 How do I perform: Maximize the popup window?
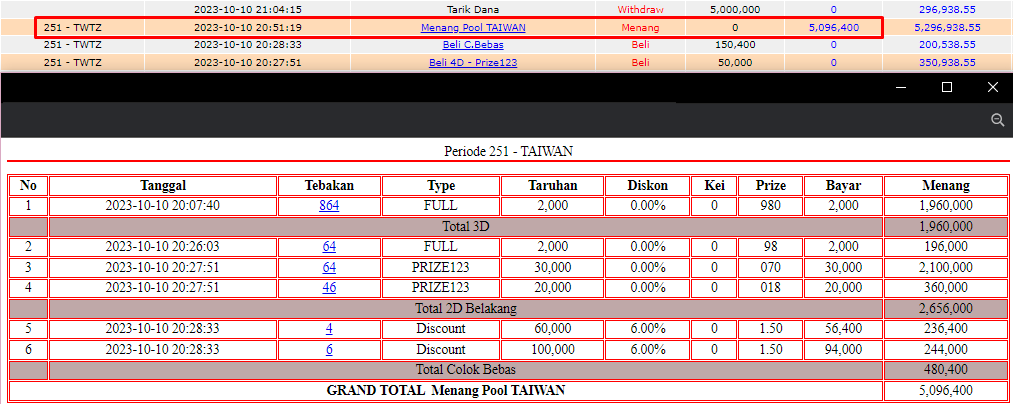click(947, 87)
